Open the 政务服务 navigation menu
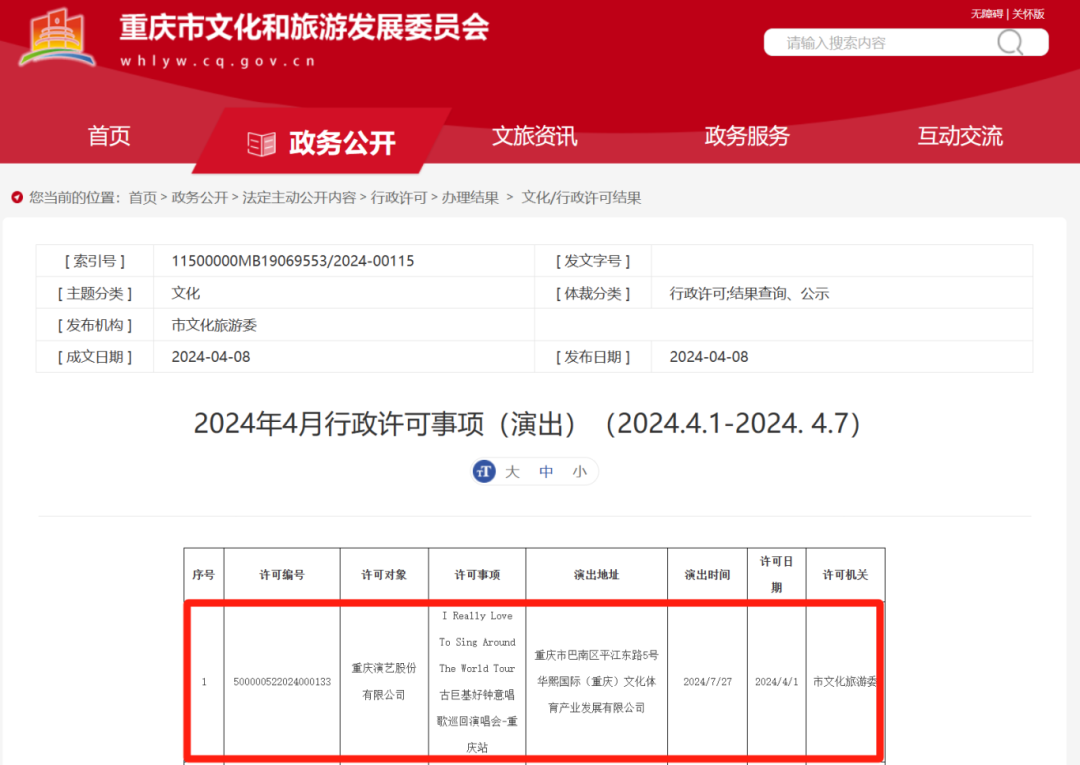This screenshot has height=765, width=1080. 748,136
